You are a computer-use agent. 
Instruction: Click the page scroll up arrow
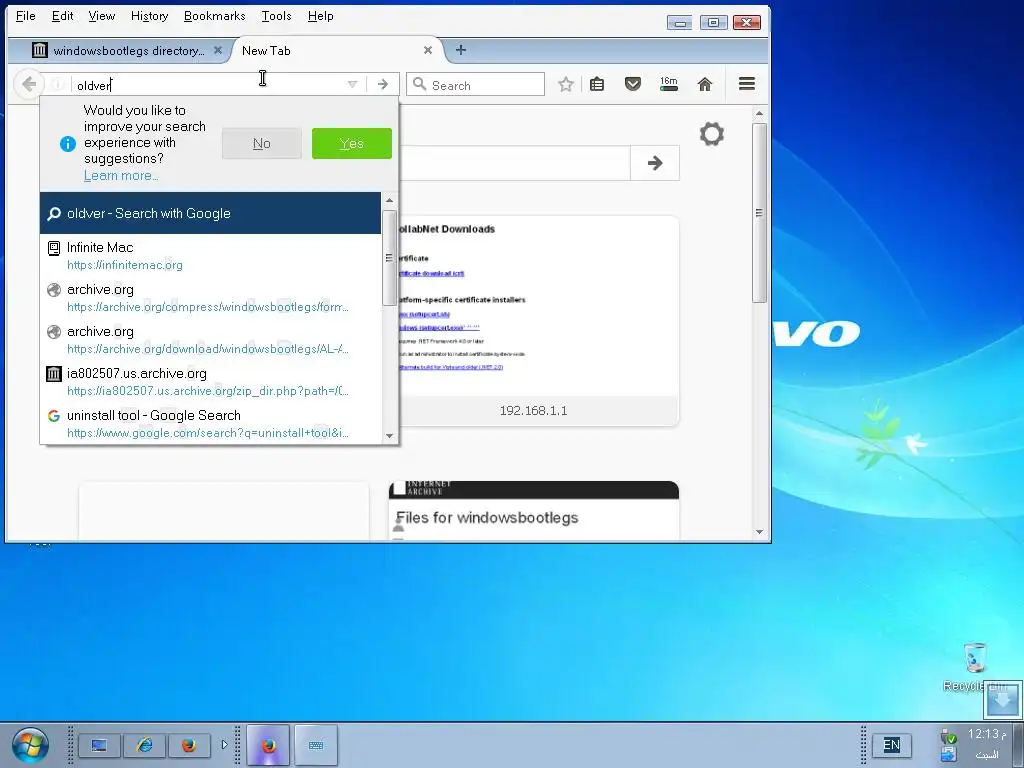pyautogui.click(x=759, y=114)
